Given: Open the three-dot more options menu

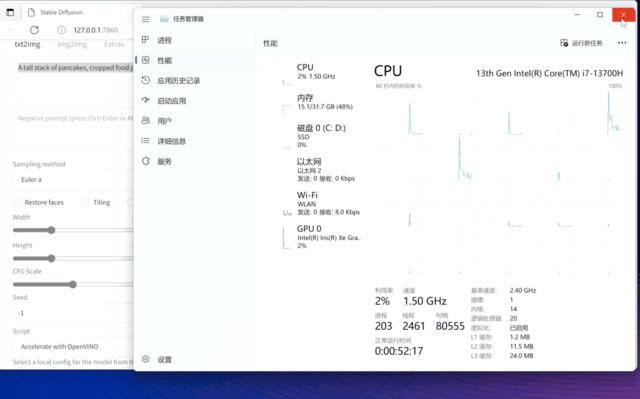Looking at the screenshot, I should point(622,43).
